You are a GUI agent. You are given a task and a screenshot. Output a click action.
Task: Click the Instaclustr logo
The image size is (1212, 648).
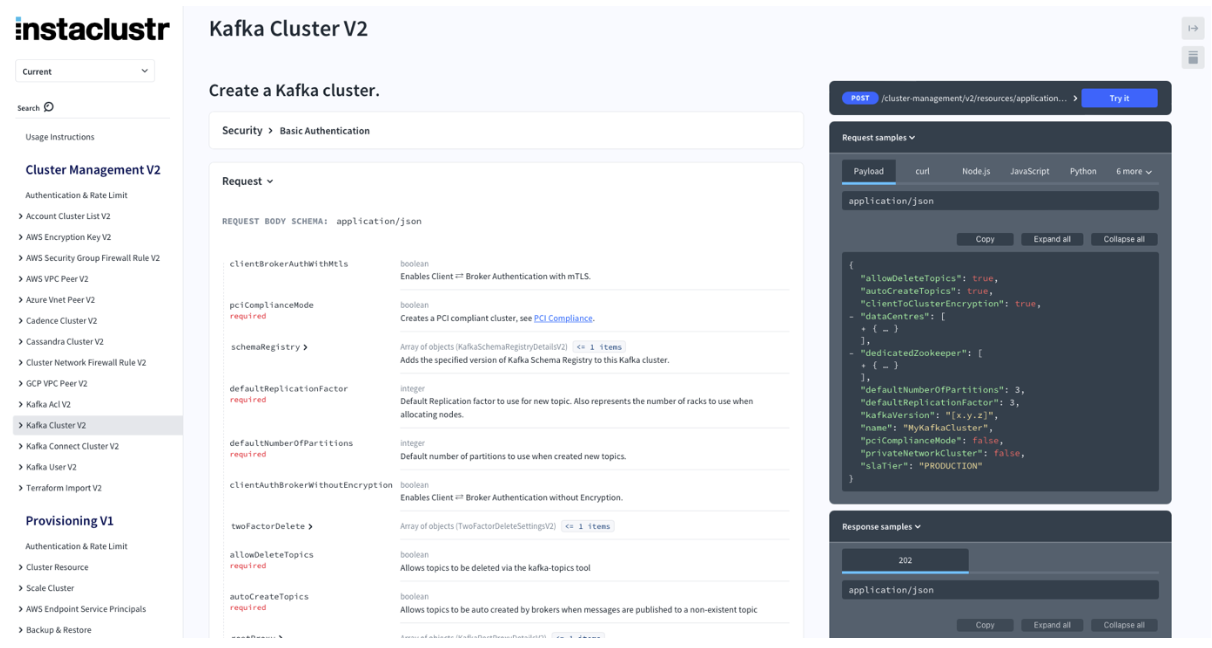92,29
